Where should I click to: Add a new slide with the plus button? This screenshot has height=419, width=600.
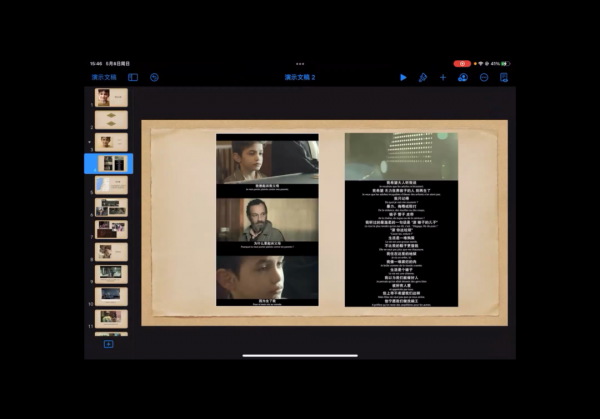[108, 344]
